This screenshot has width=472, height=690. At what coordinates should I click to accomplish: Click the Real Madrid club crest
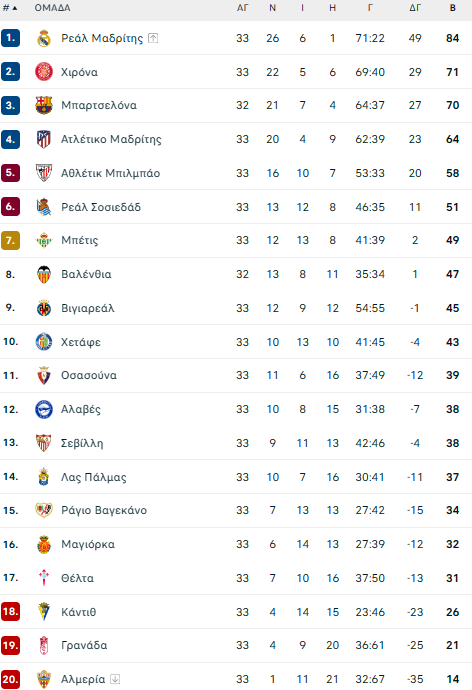(44, 38)
